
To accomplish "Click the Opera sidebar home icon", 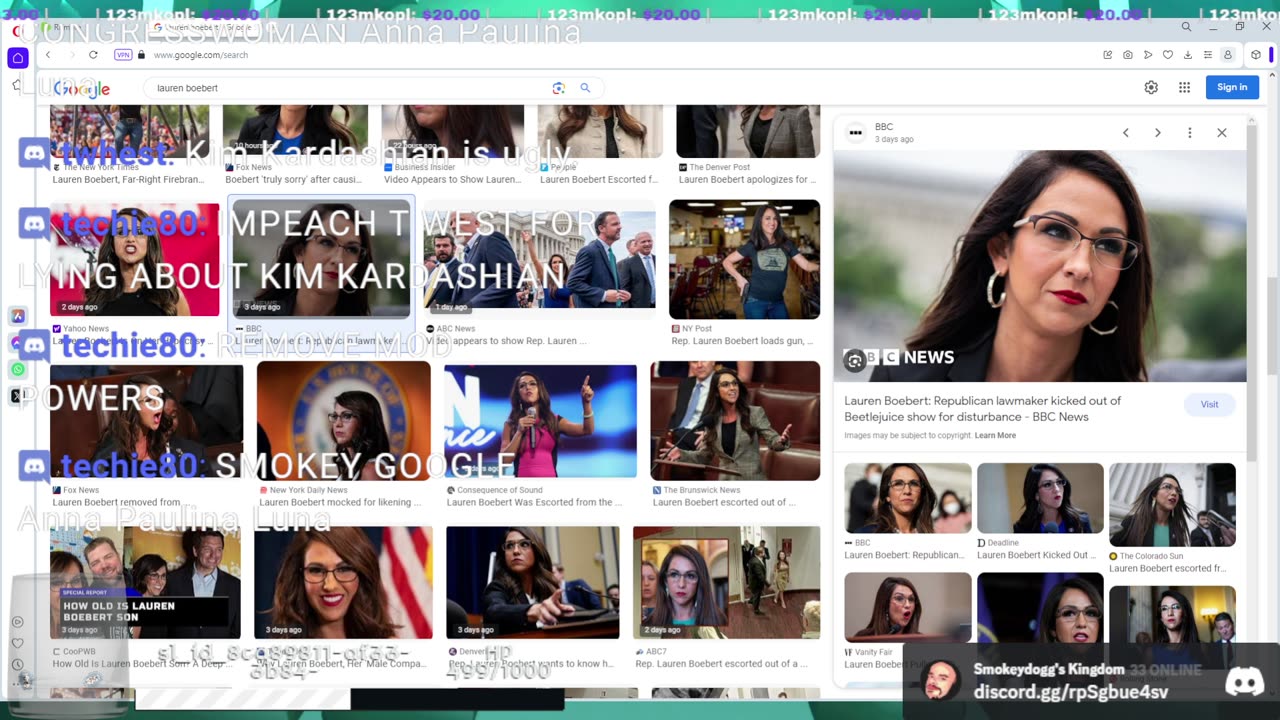I will click(18, 58).
